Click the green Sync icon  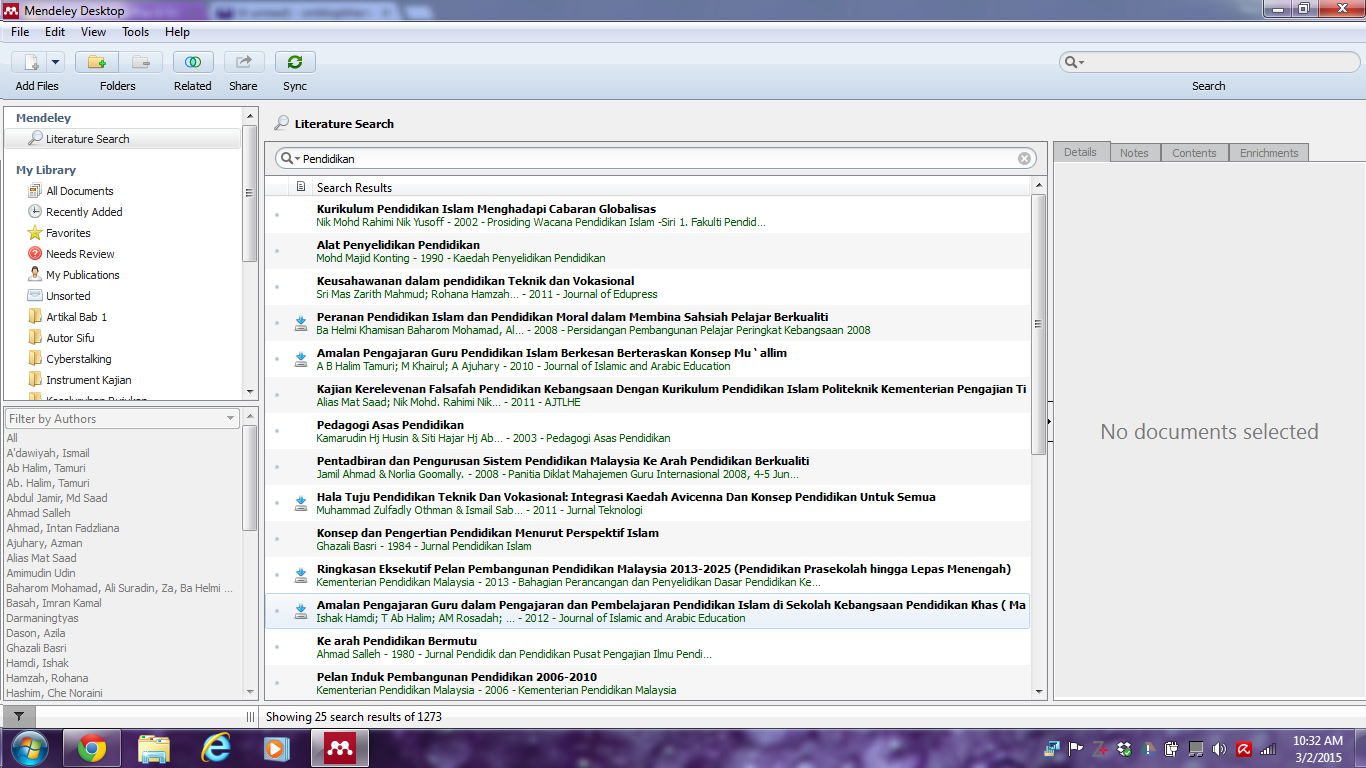click(x=295, y=62)
